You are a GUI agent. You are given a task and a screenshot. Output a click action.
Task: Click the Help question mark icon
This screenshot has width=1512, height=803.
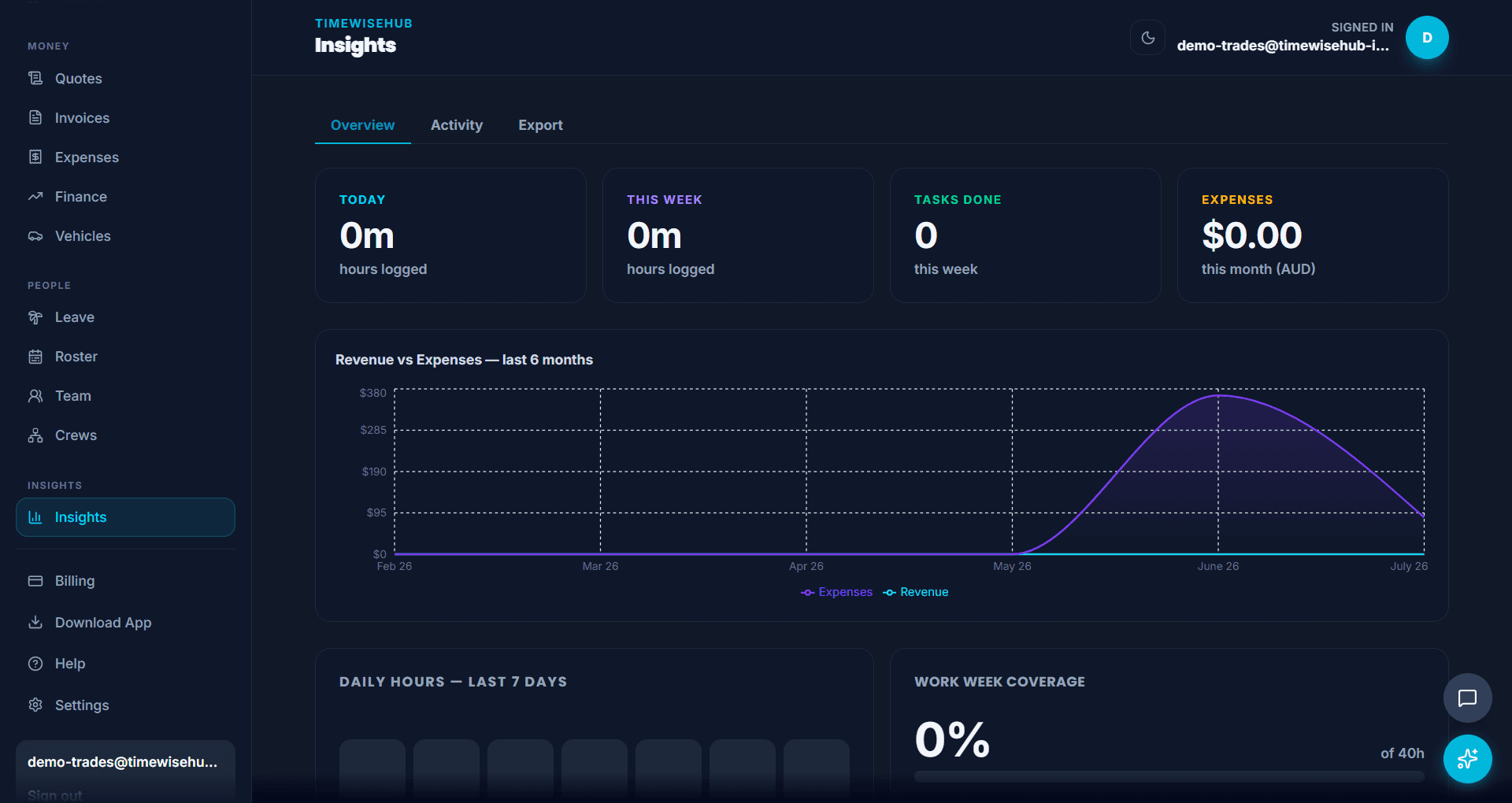35,664
